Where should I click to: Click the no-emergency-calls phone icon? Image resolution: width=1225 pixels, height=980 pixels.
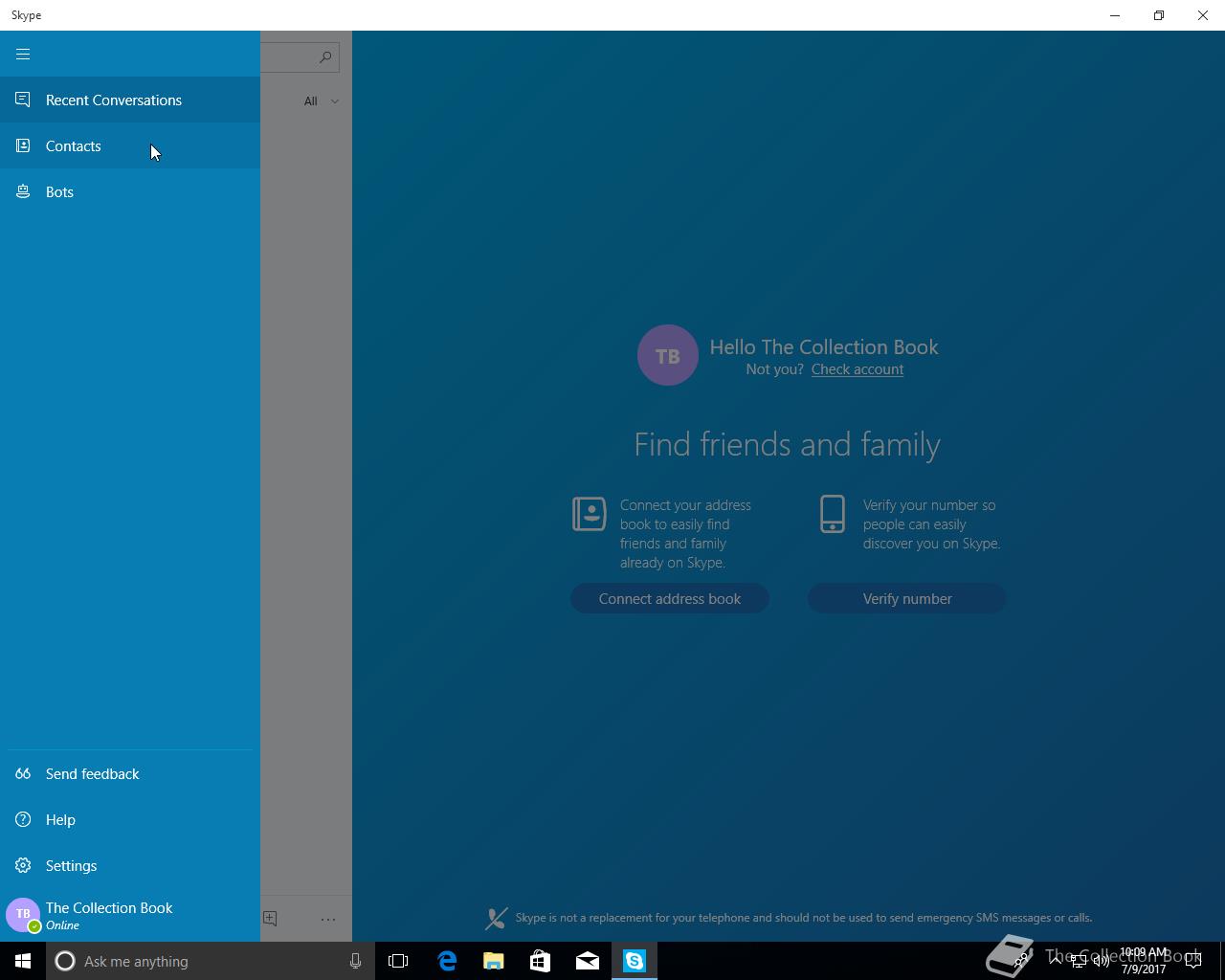(496, 919)
